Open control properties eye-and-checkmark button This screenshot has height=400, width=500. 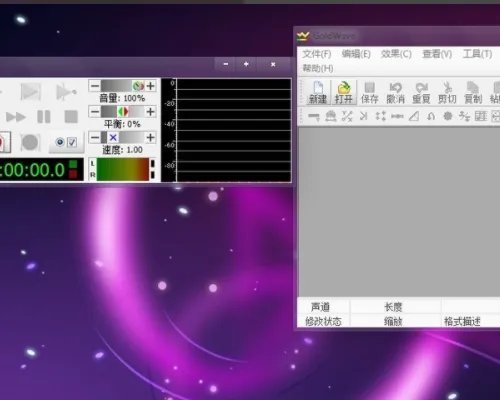pyautogui.click(x=66, y=143)
